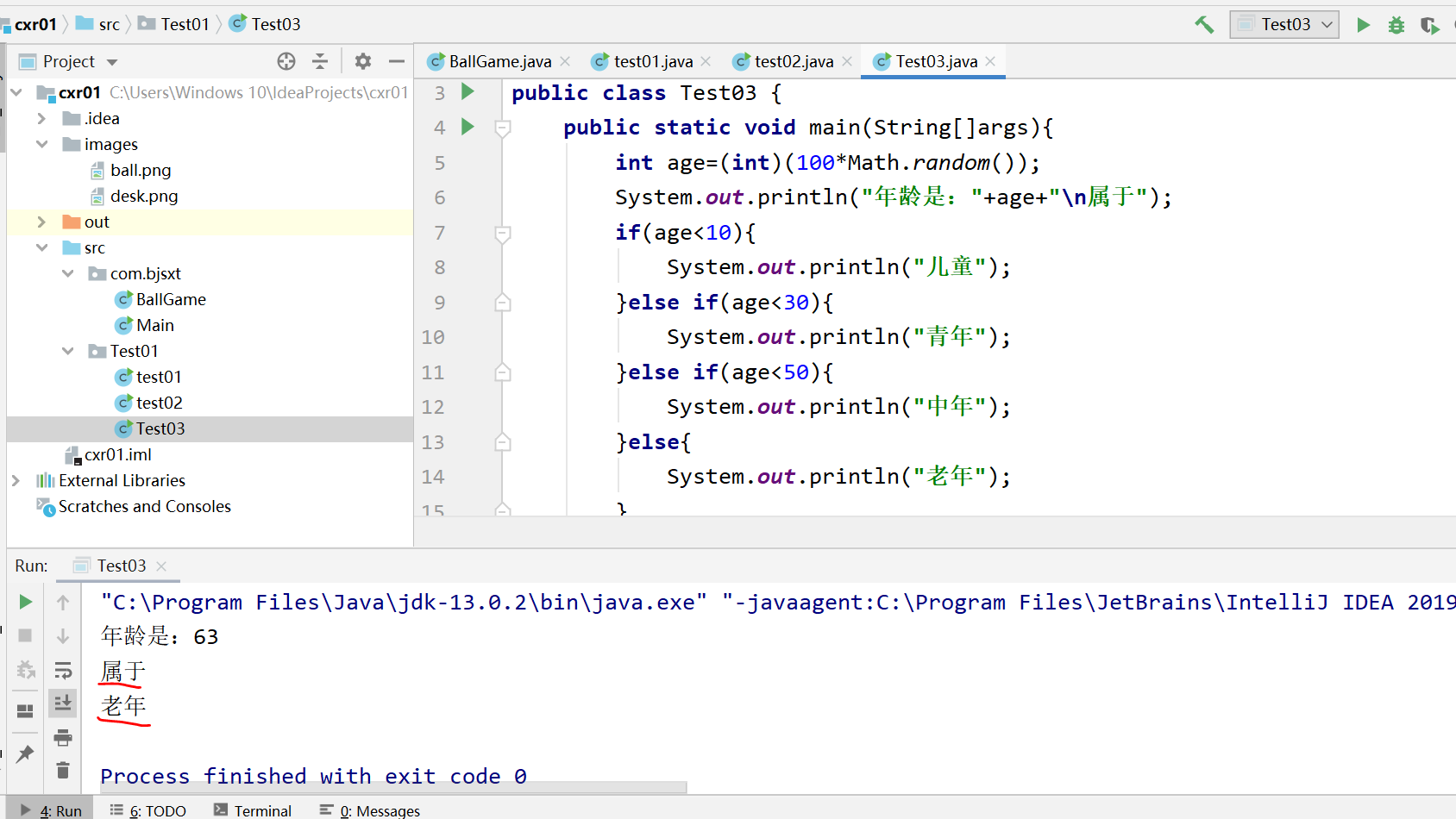
Task: Expand External Libraries
Action: [x=16, y=480]
